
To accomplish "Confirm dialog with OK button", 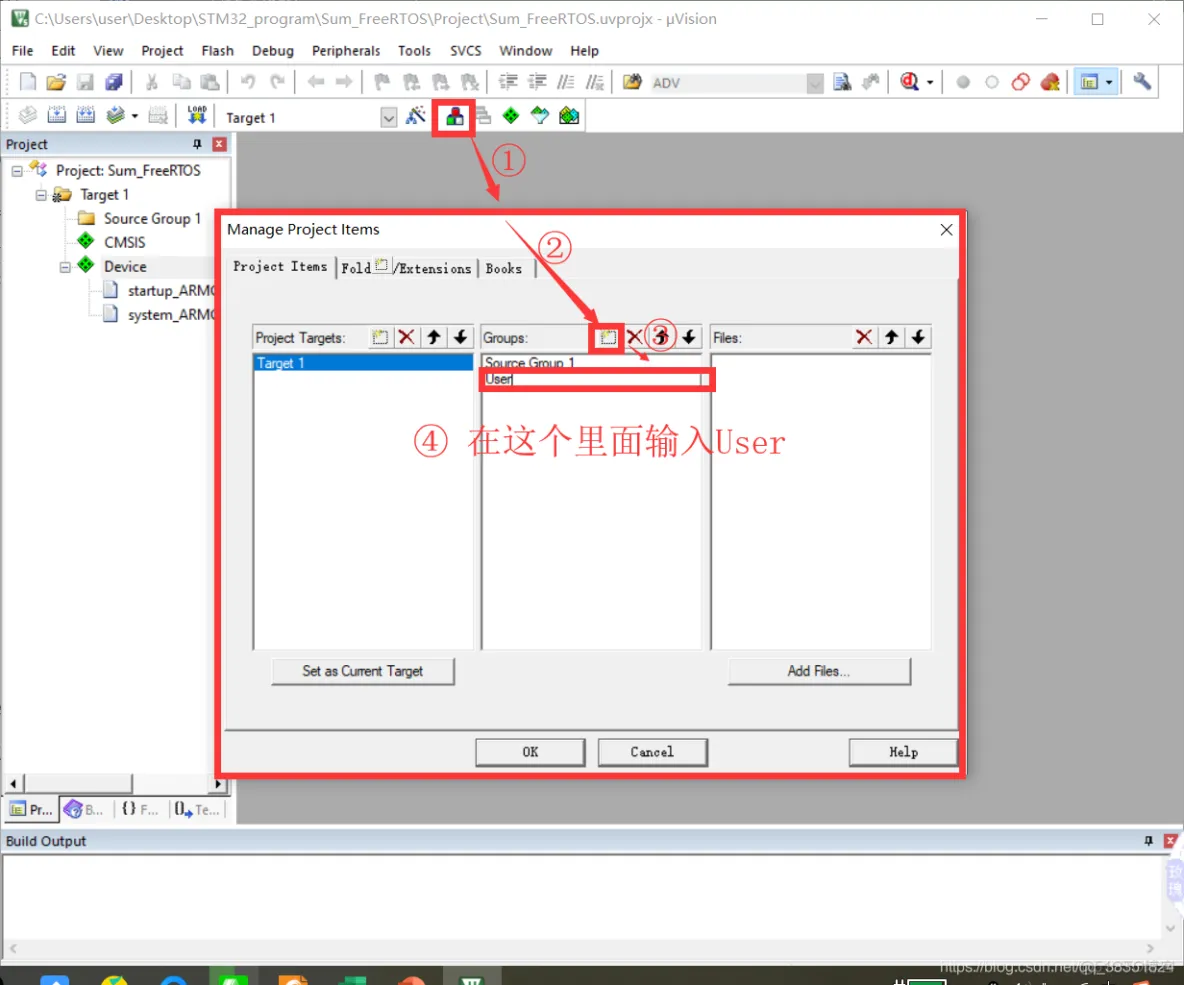I will pyautogui.click(x=530, y=752).
